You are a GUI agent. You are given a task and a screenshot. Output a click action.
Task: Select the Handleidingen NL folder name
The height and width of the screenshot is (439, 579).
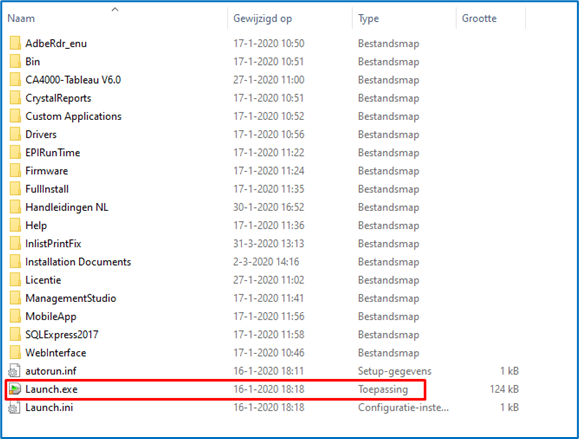pos(67,207)
